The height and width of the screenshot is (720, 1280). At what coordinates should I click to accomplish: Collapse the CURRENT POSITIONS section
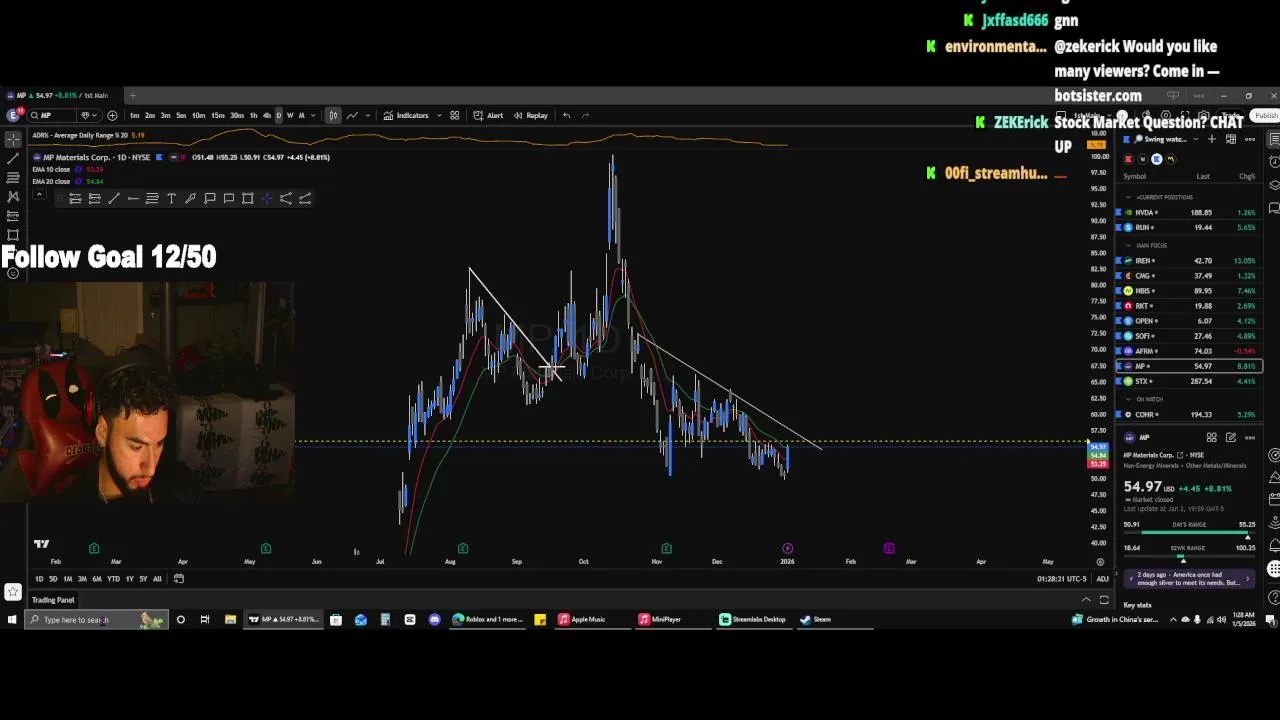[1128, 197]
